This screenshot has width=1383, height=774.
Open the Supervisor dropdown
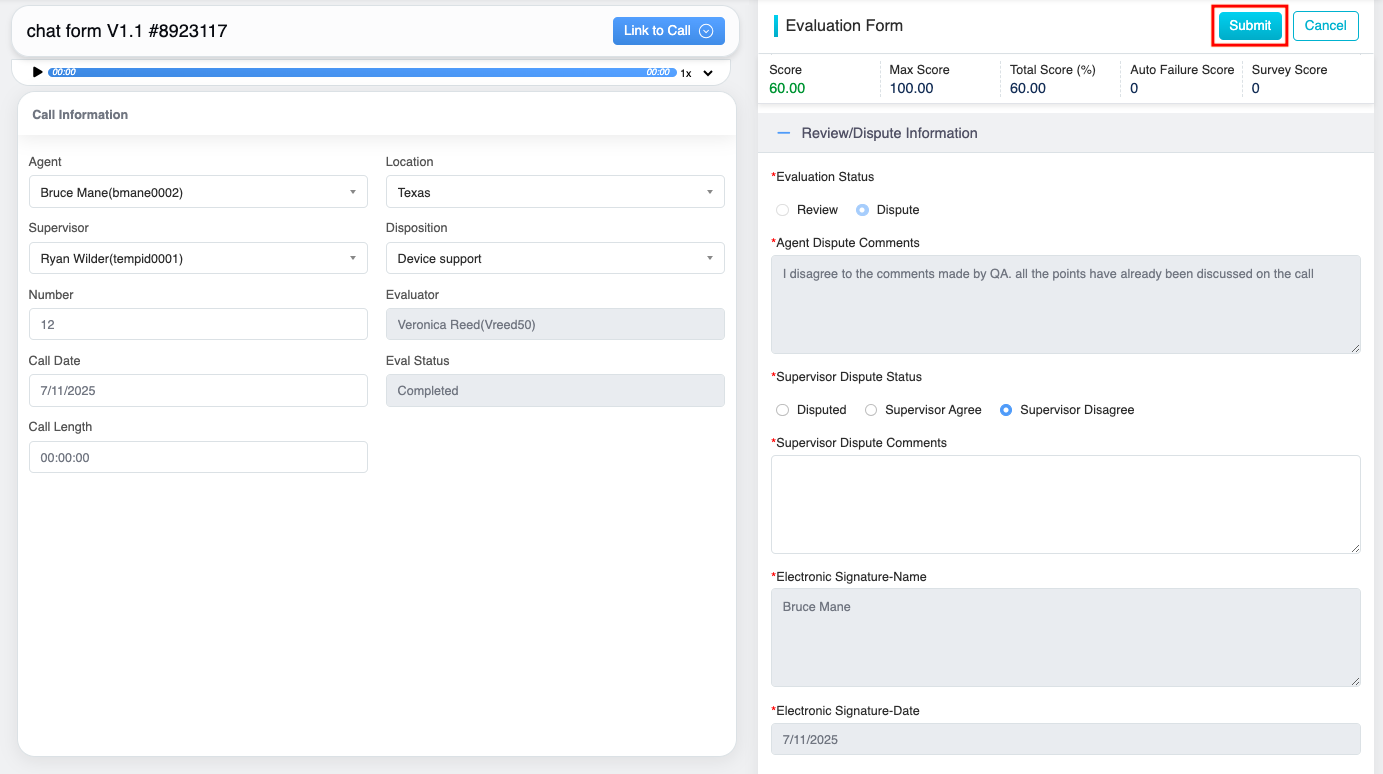(198, 258)
